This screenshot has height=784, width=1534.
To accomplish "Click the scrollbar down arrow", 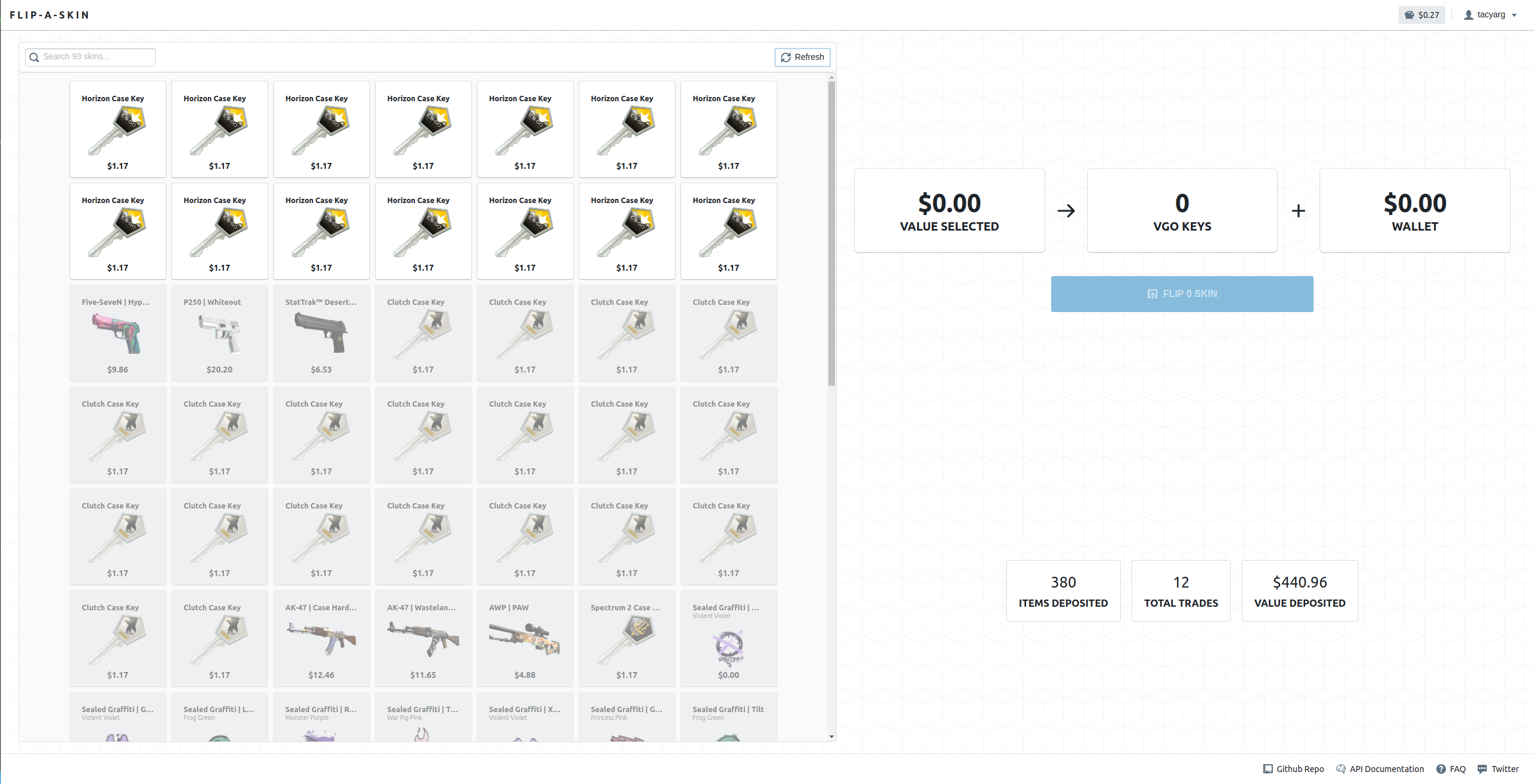I will (x=831, y=737).
